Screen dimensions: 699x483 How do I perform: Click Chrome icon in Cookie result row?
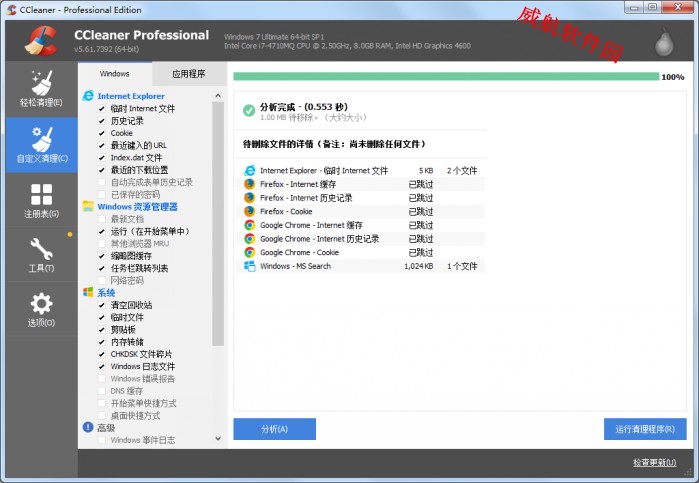250,252
